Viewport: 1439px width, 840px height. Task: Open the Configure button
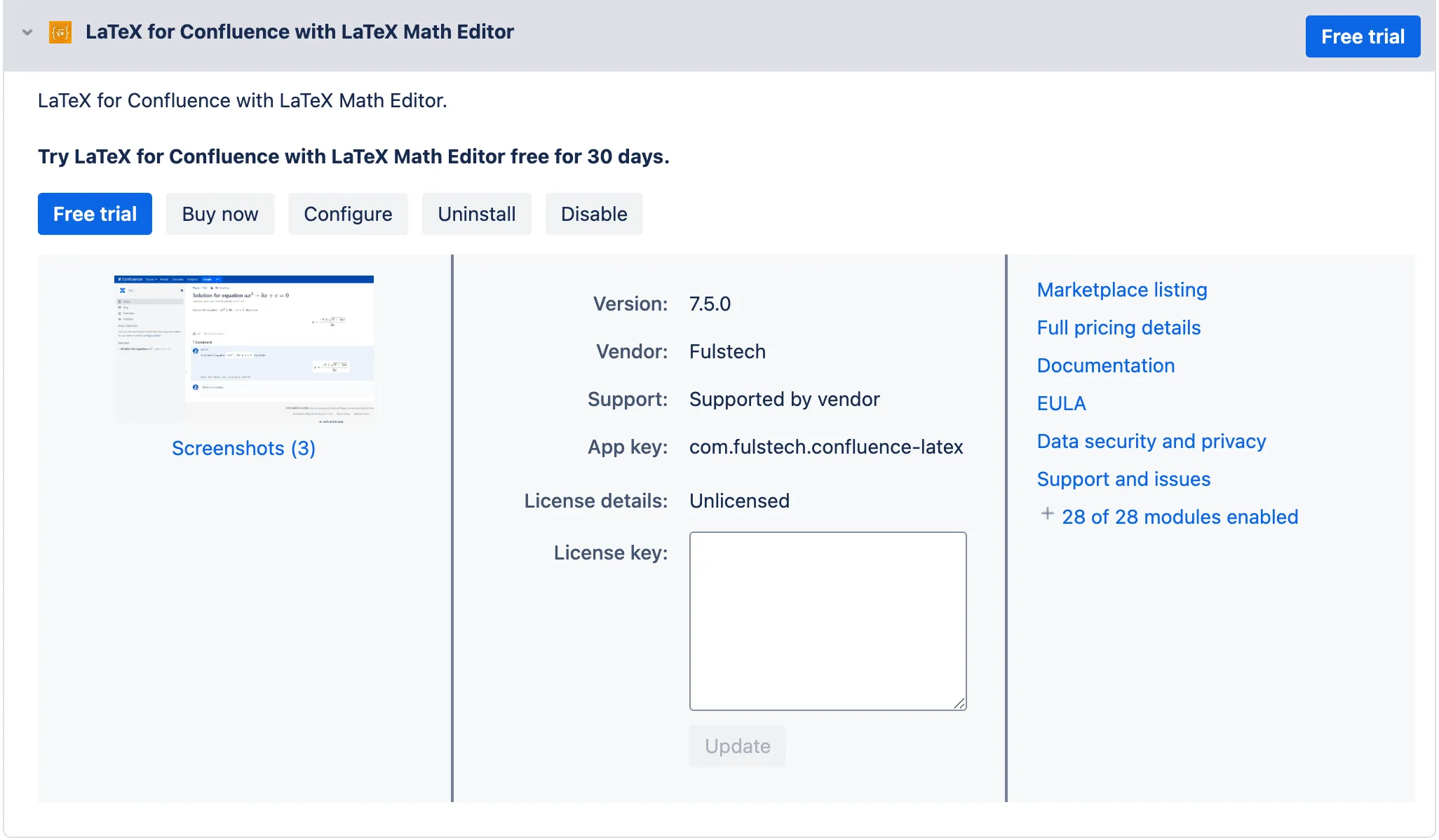click(348, 214)
